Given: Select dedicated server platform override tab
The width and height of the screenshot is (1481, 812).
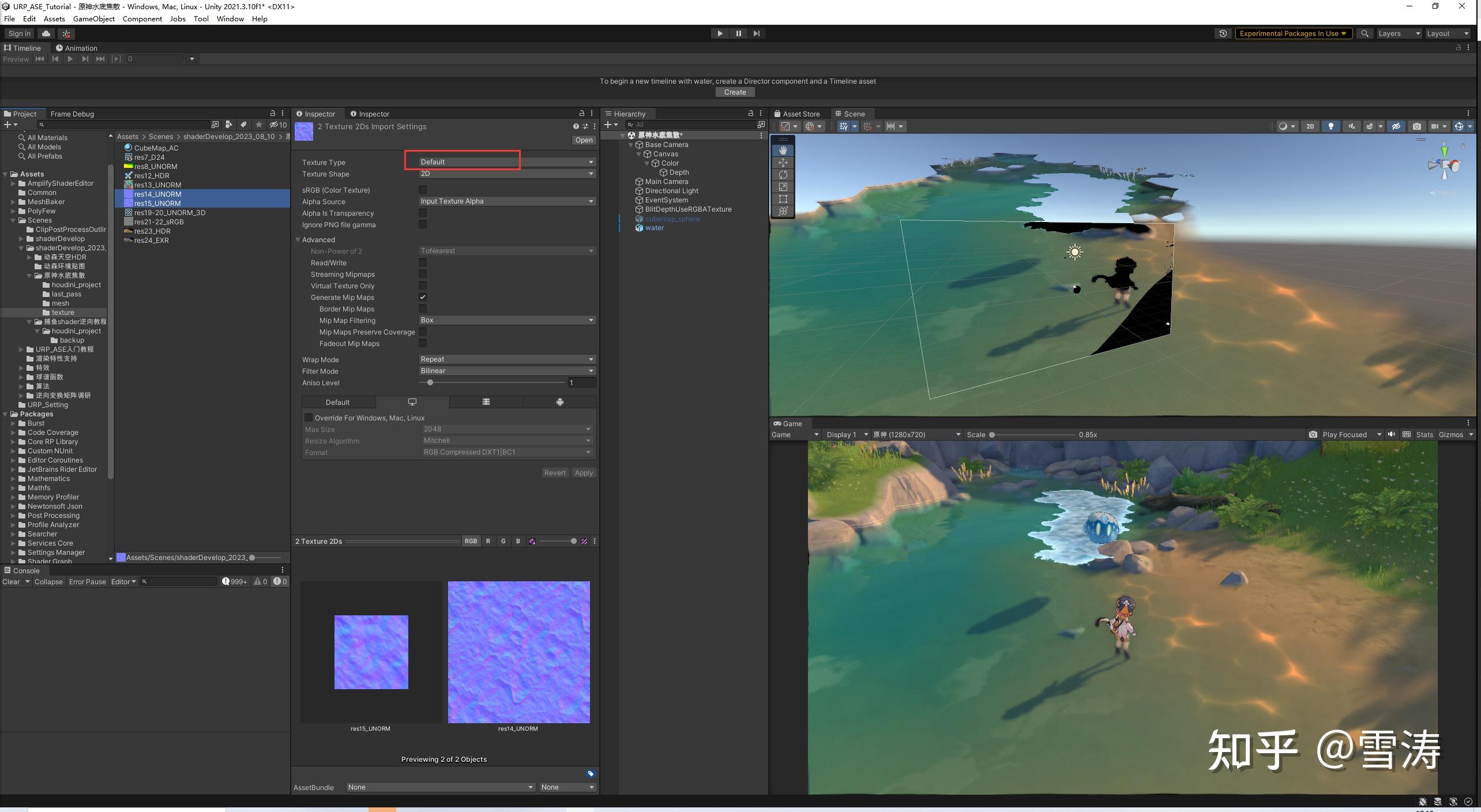Looking at the screenshot, I should (x=486, y=402).
